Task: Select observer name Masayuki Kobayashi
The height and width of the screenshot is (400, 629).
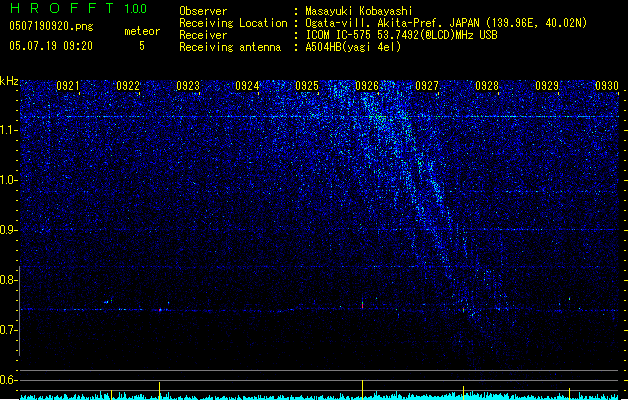Action: click(x=359, y=11)
